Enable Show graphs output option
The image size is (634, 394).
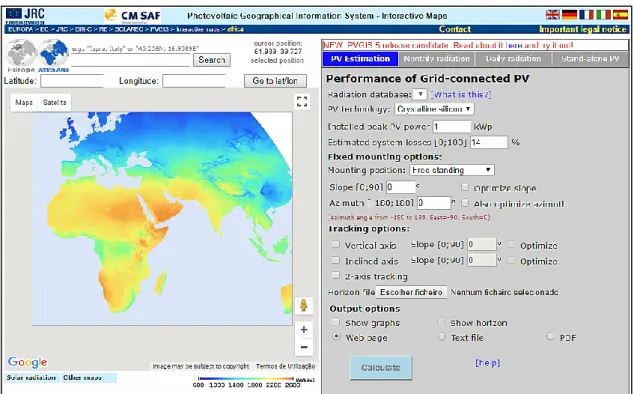(x=336, y=322)
